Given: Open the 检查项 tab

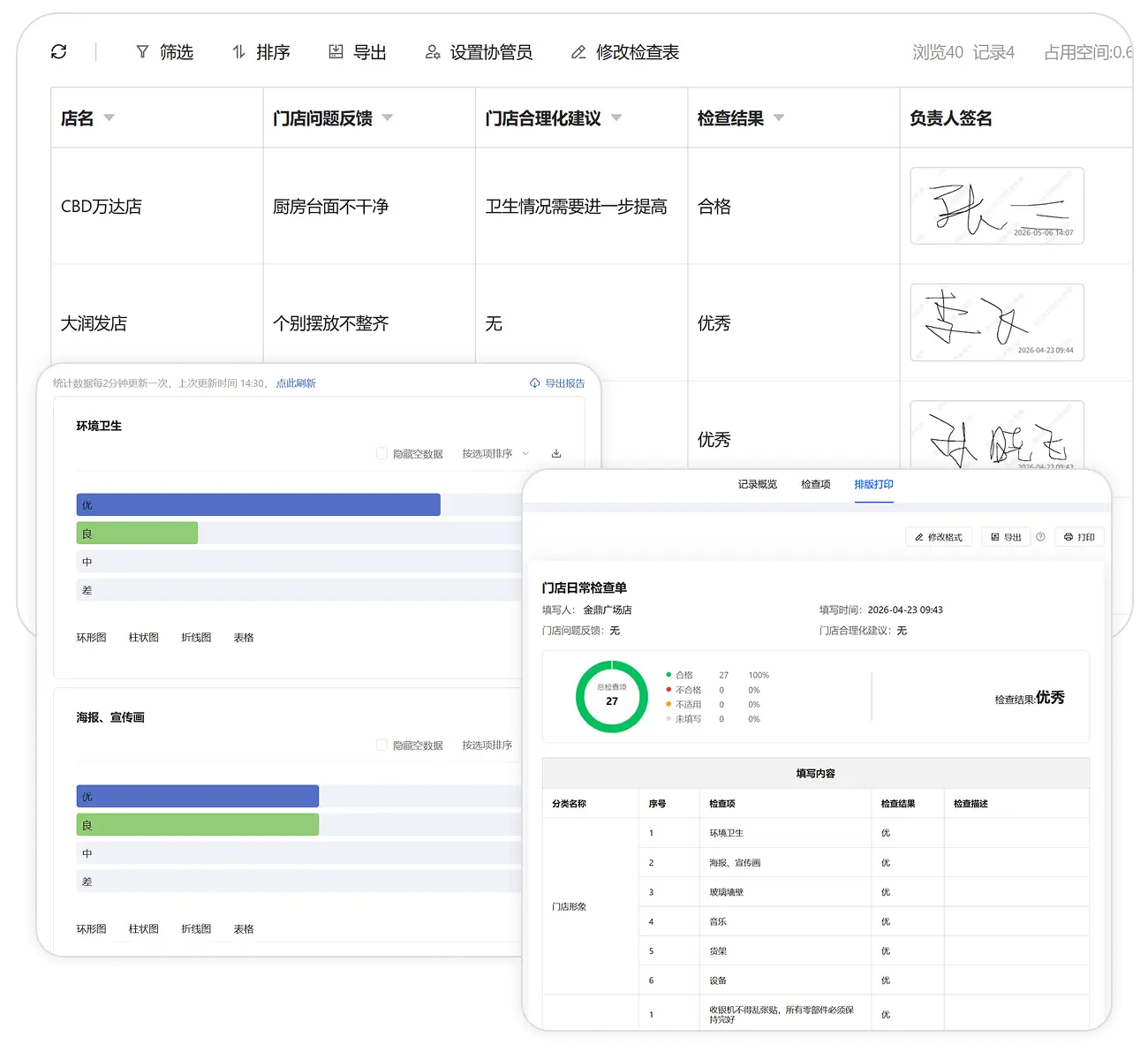Looking at the screenshot, I should (x=815, y=484).
